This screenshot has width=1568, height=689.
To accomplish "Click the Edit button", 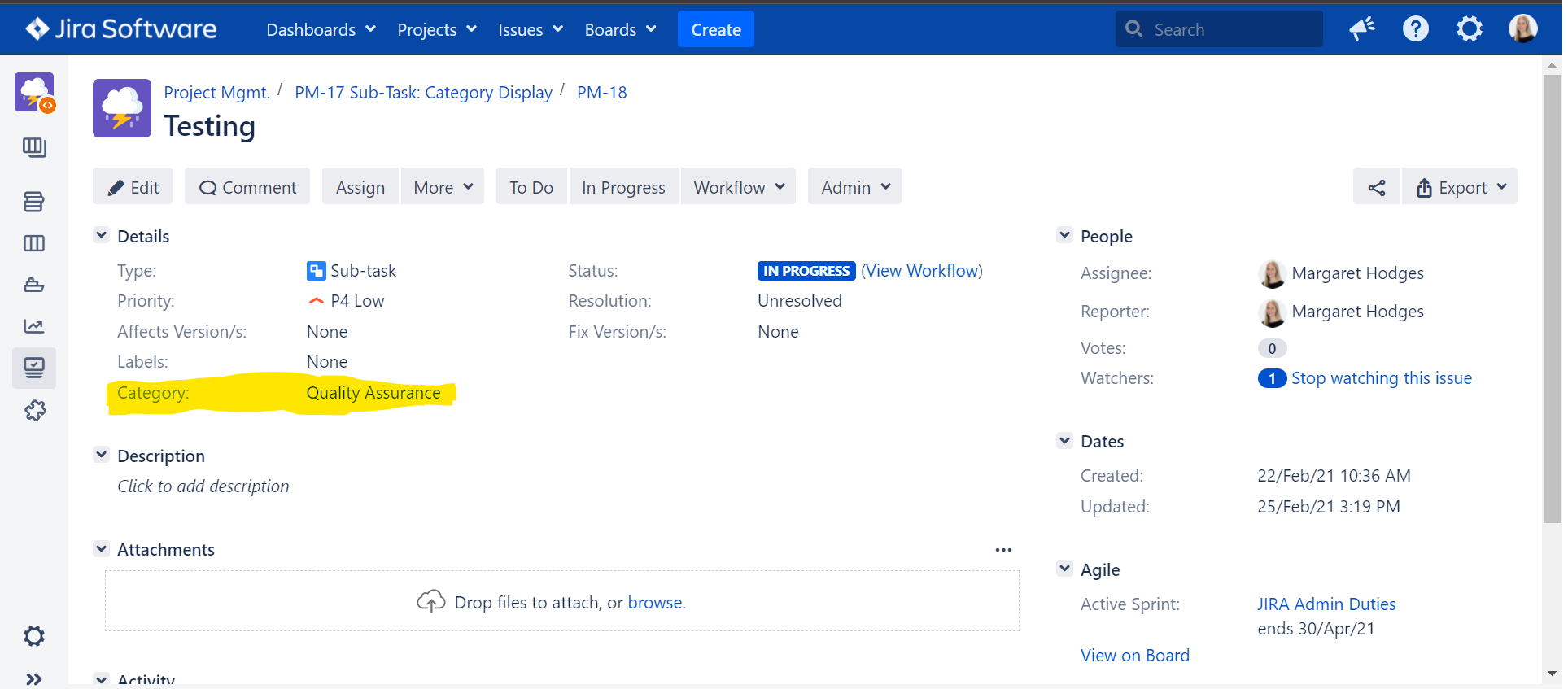I will pyautogui.click(x=133, y=187).
